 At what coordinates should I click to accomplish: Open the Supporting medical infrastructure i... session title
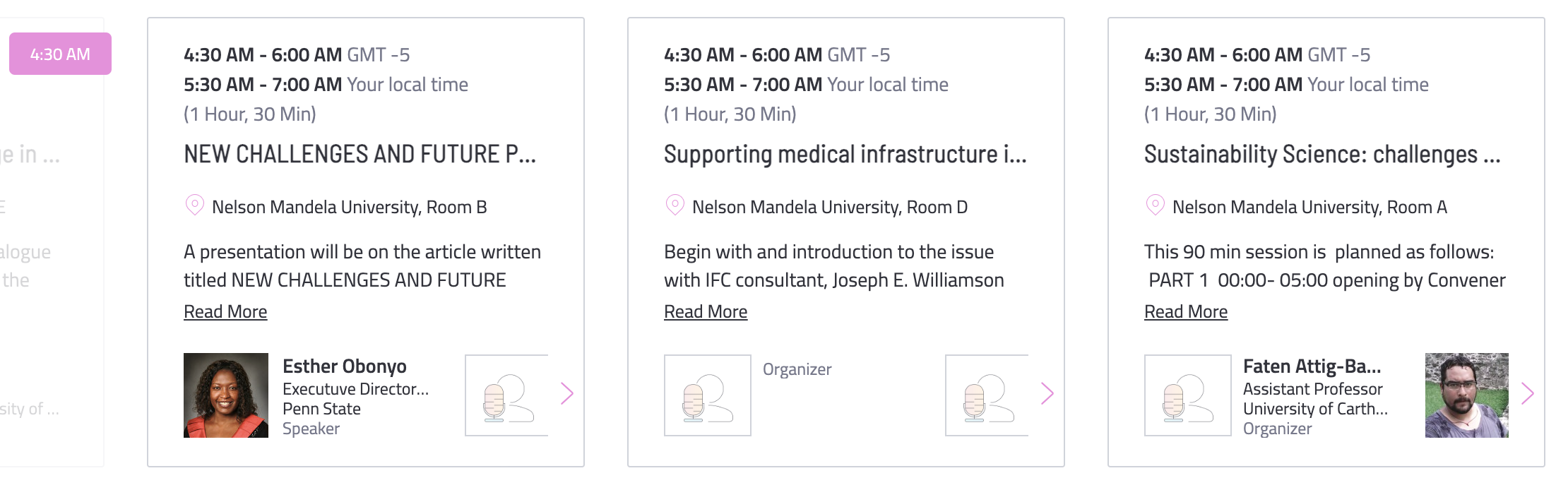(x=845, y=154)
